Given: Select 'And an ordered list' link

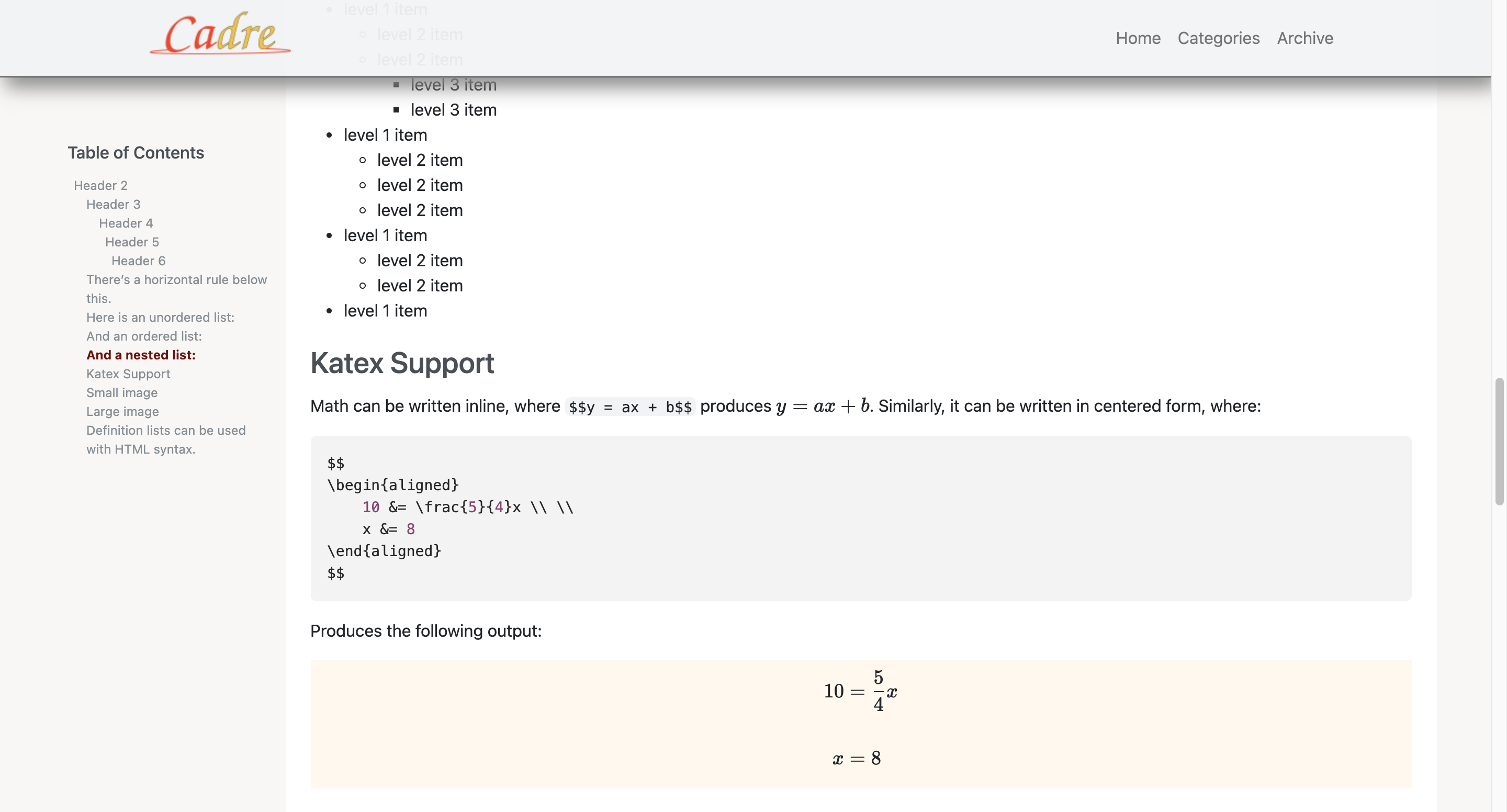Looking at the screenshot, I should (144, 336).
